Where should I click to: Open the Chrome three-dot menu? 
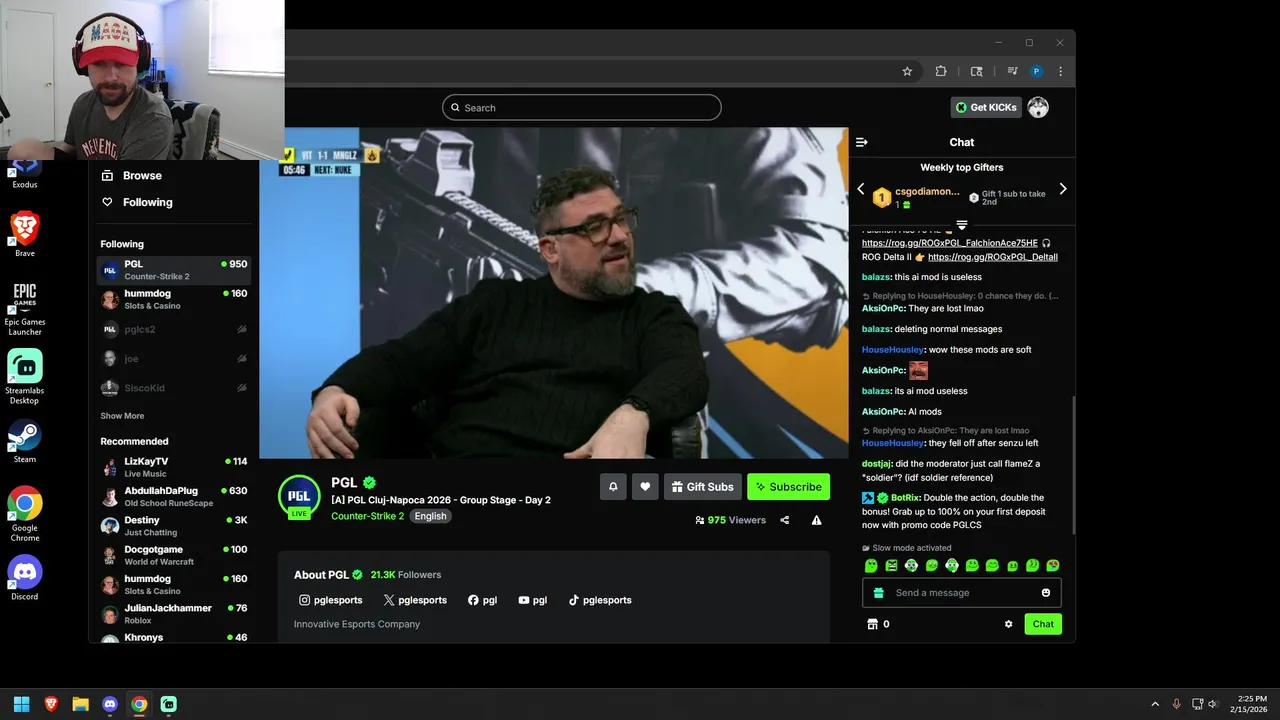(x=1060, y=71)
